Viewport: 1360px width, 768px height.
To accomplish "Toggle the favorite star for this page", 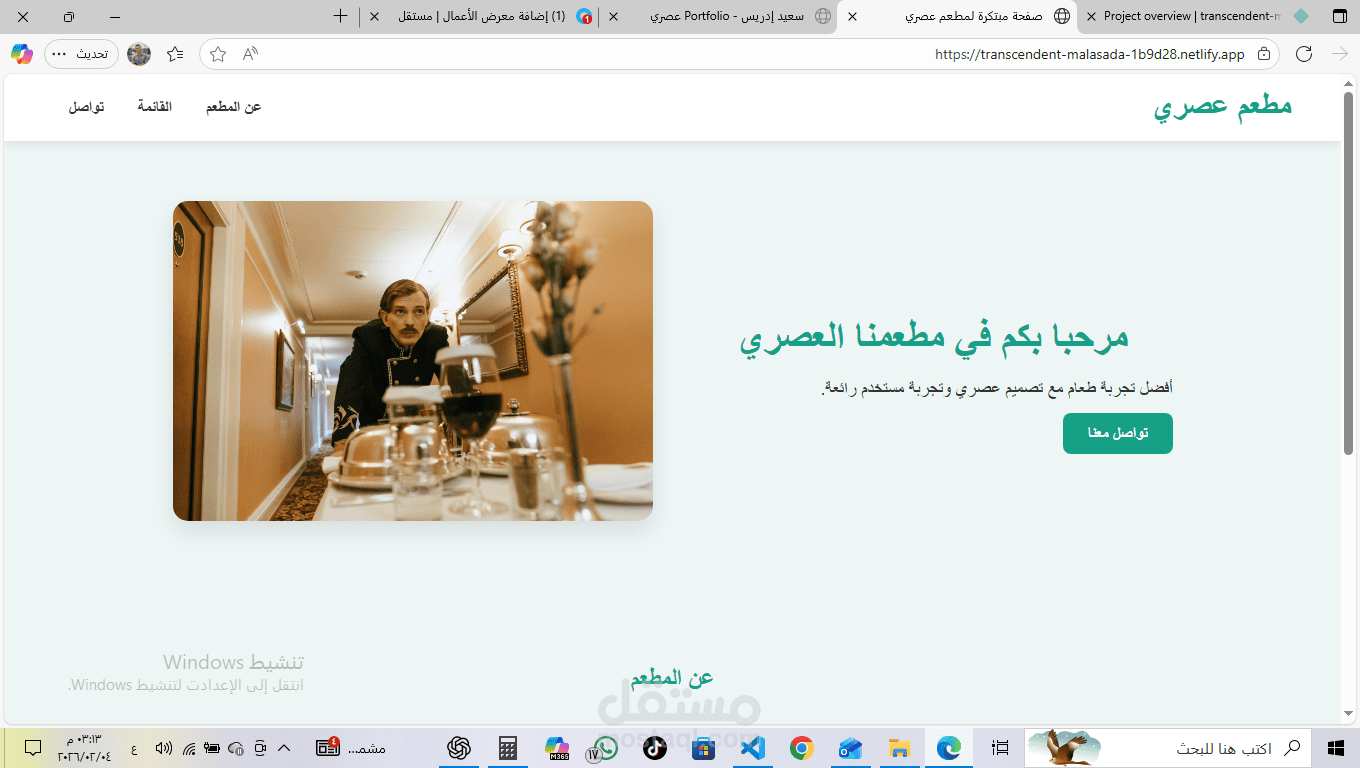I will (217, 54).
